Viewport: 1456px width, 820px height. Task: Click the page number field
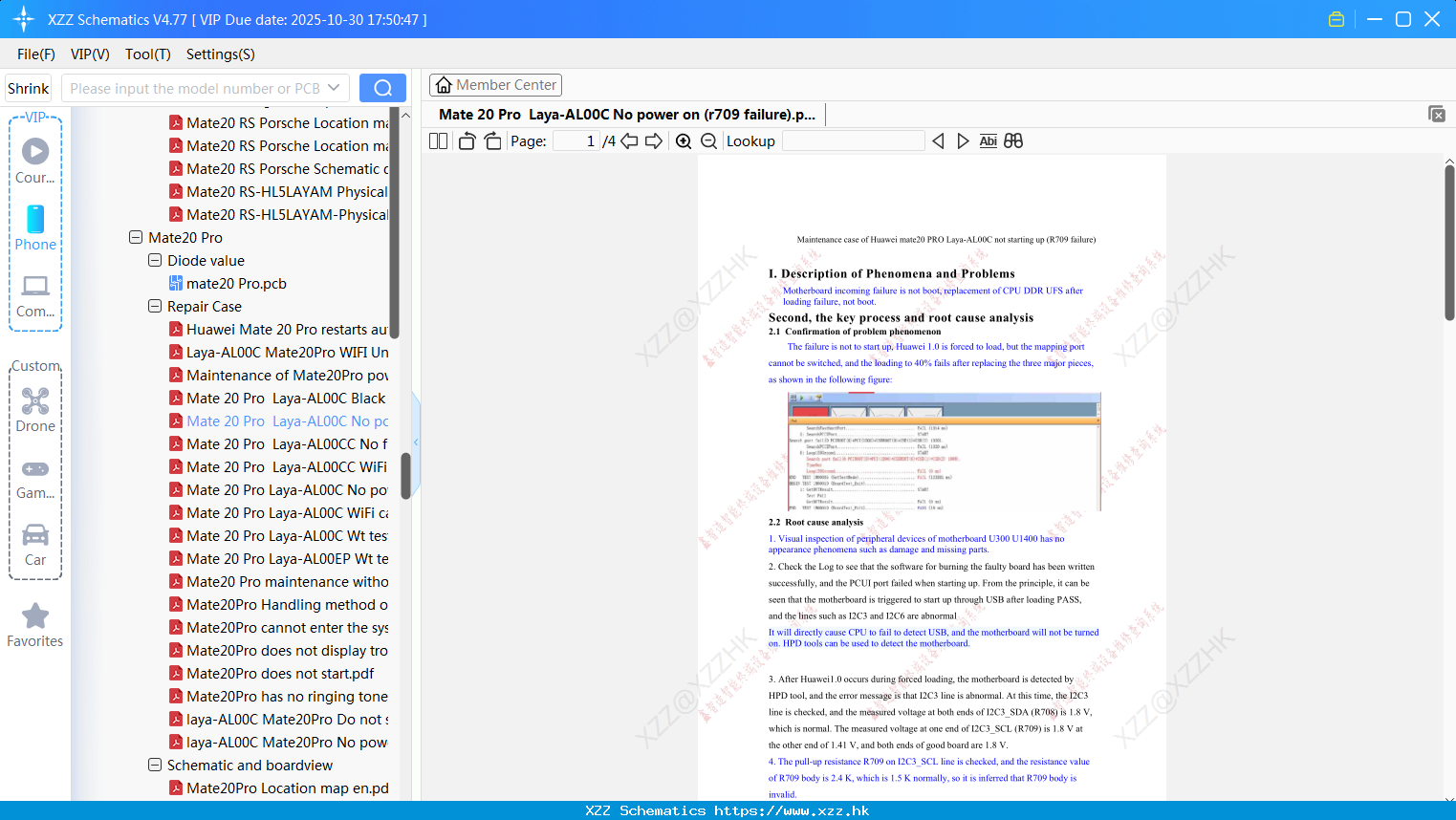coord(576,140)
